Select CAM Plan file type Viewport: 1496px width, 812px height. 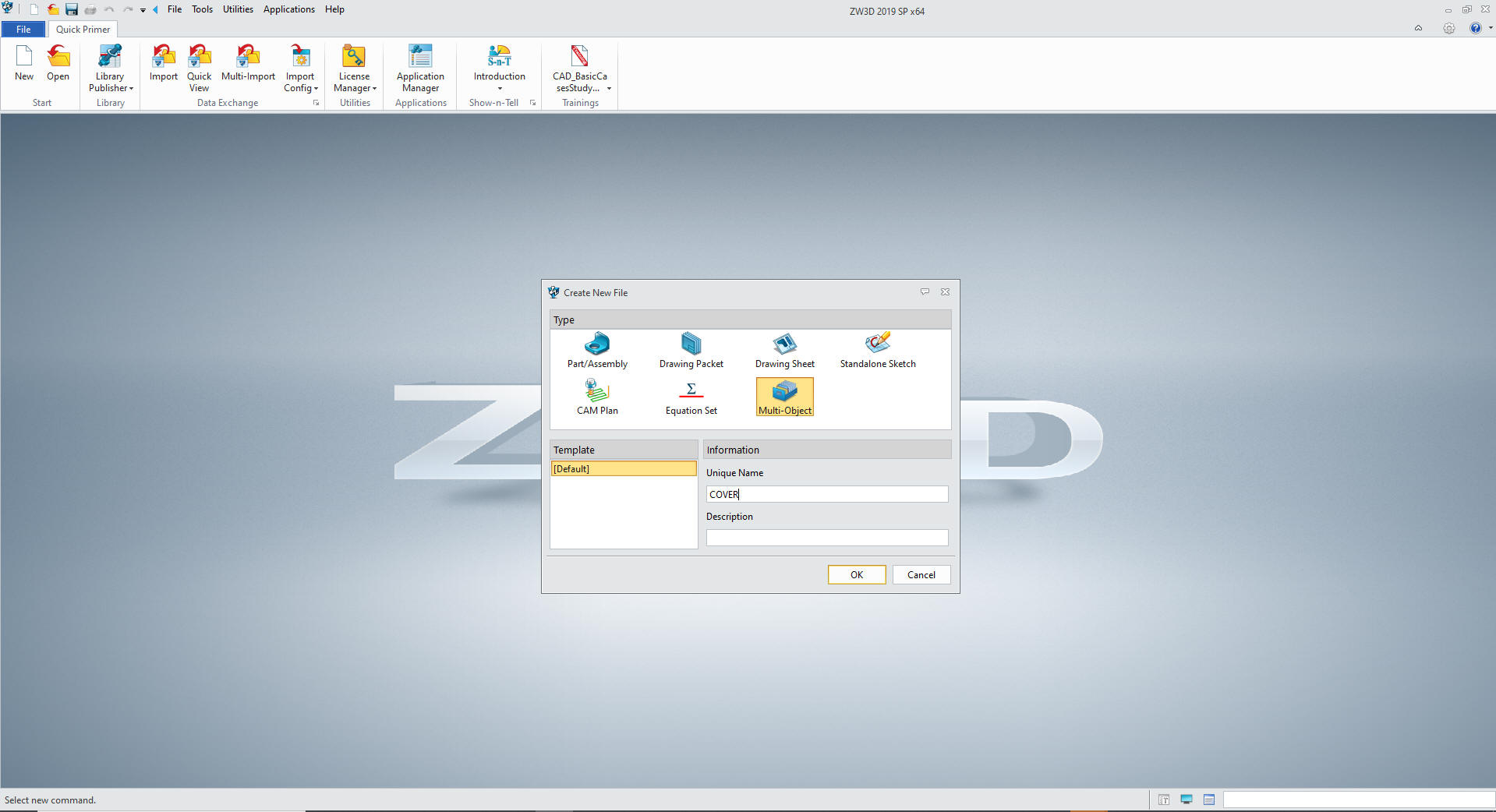(x=597, y=397)
